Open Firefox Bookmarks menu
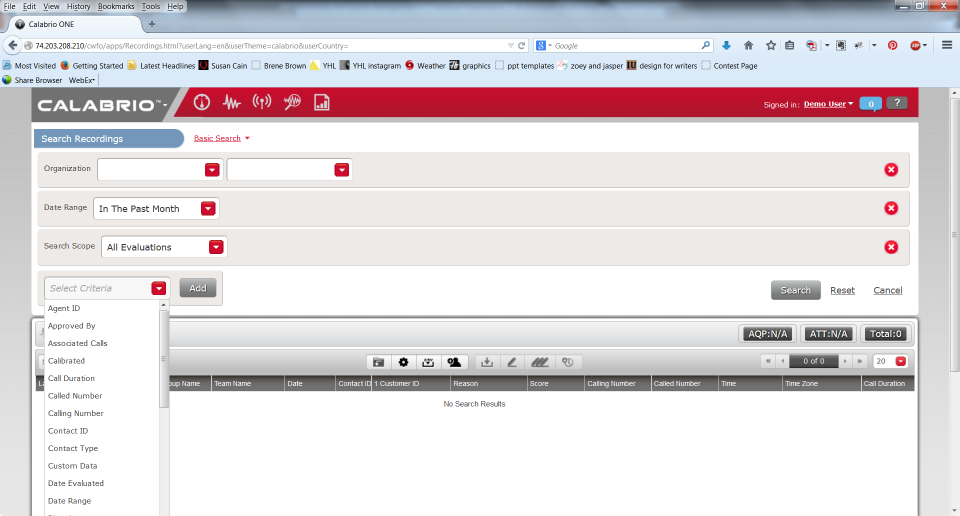Viewport: 960px width, 516px height. pos(116,6)
